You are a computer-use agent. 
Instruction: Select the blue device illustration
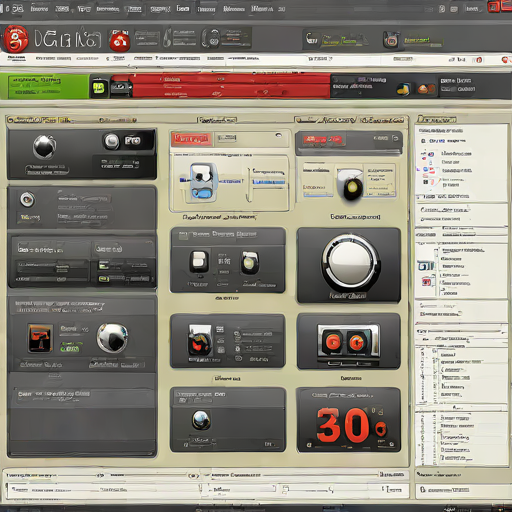[202, 183]
